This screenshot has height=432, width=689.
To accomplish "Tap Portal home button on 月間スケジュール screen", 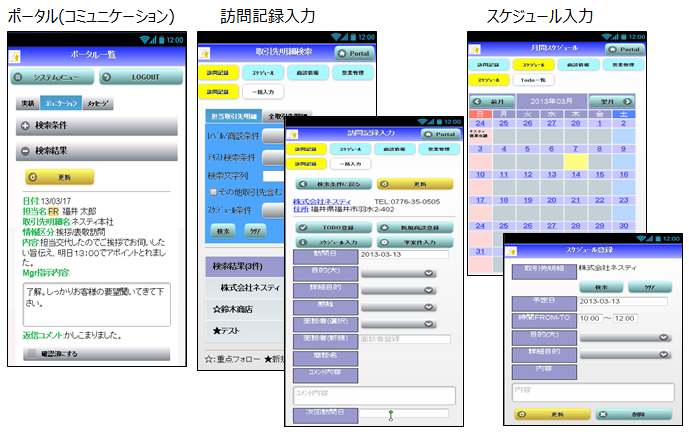I will point(624,49).
